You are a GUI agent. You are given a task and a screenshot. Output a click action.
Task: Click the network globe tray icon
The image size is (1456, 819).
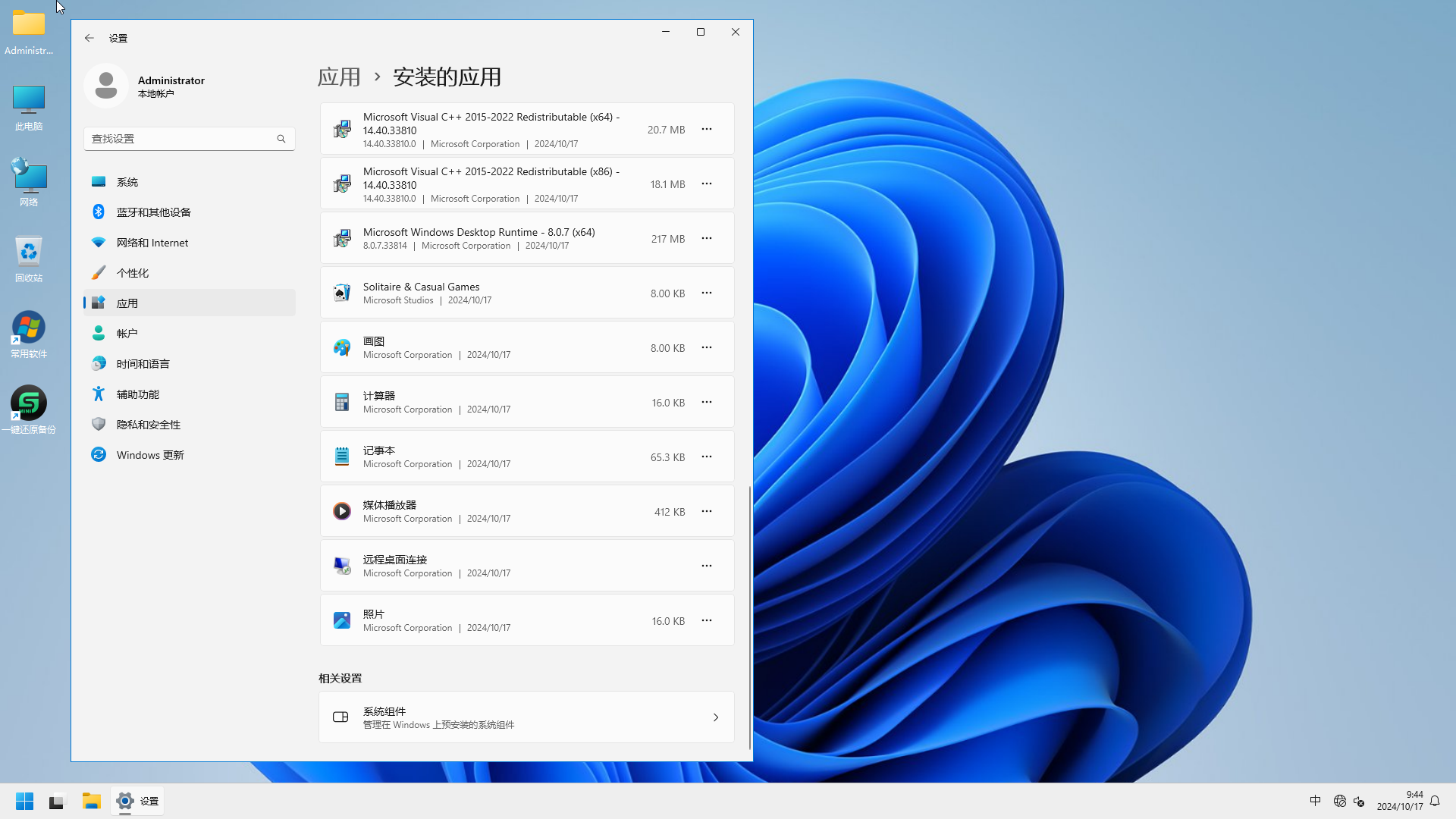tap(1339, 801)
